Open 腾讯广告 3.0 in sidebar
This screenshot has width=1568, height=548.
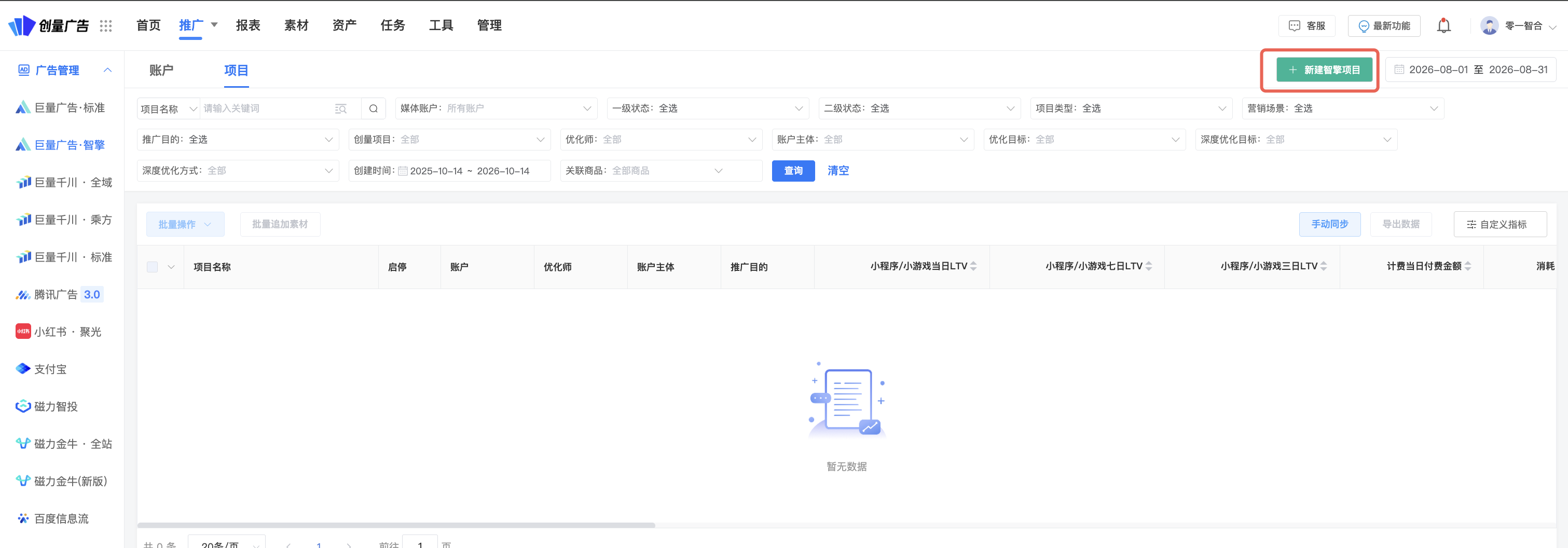[x=59, y=294]
